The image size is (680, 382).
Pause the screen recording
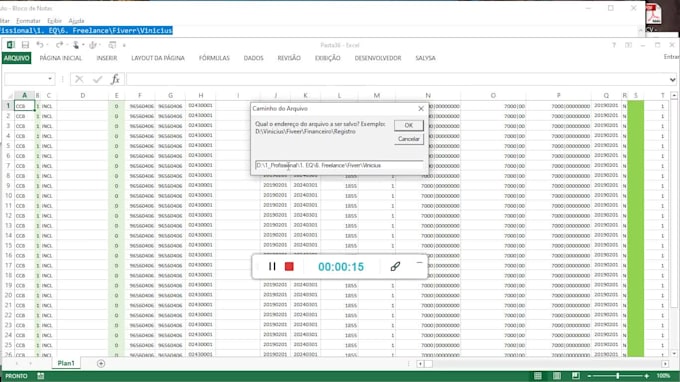coord(272,266)
